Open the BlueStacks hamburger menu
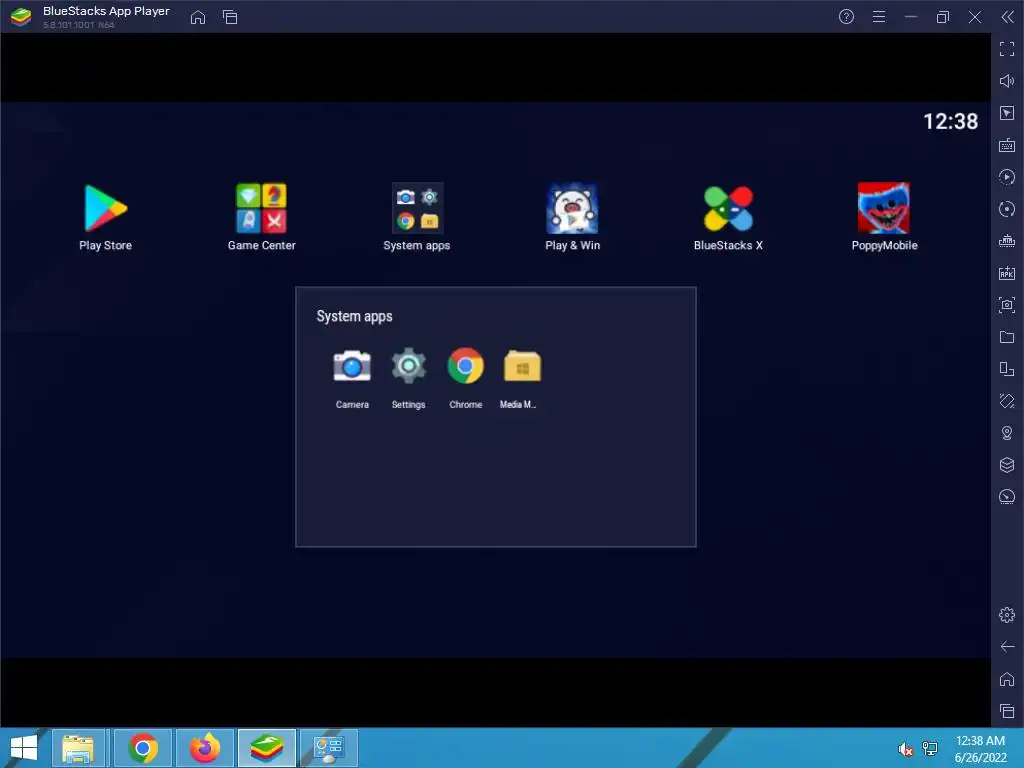The width and height of the screenshot is (1024, 768). tap(879, 17)
